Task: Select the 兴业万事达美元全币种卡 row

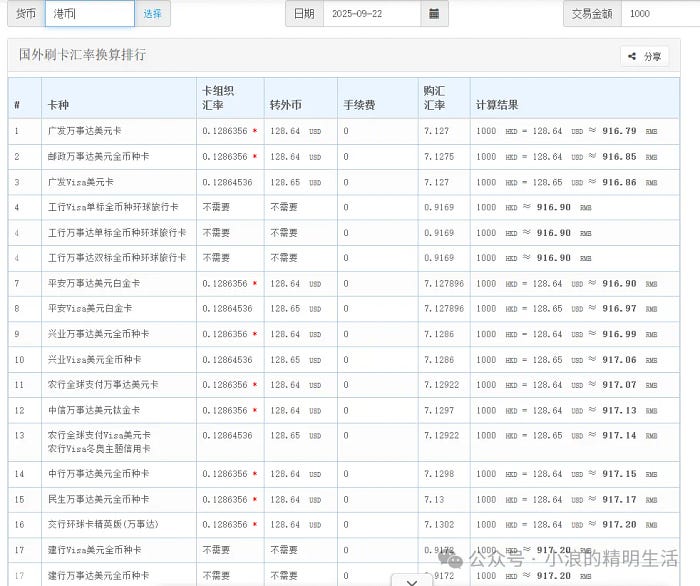Action: tap(344, 334)
